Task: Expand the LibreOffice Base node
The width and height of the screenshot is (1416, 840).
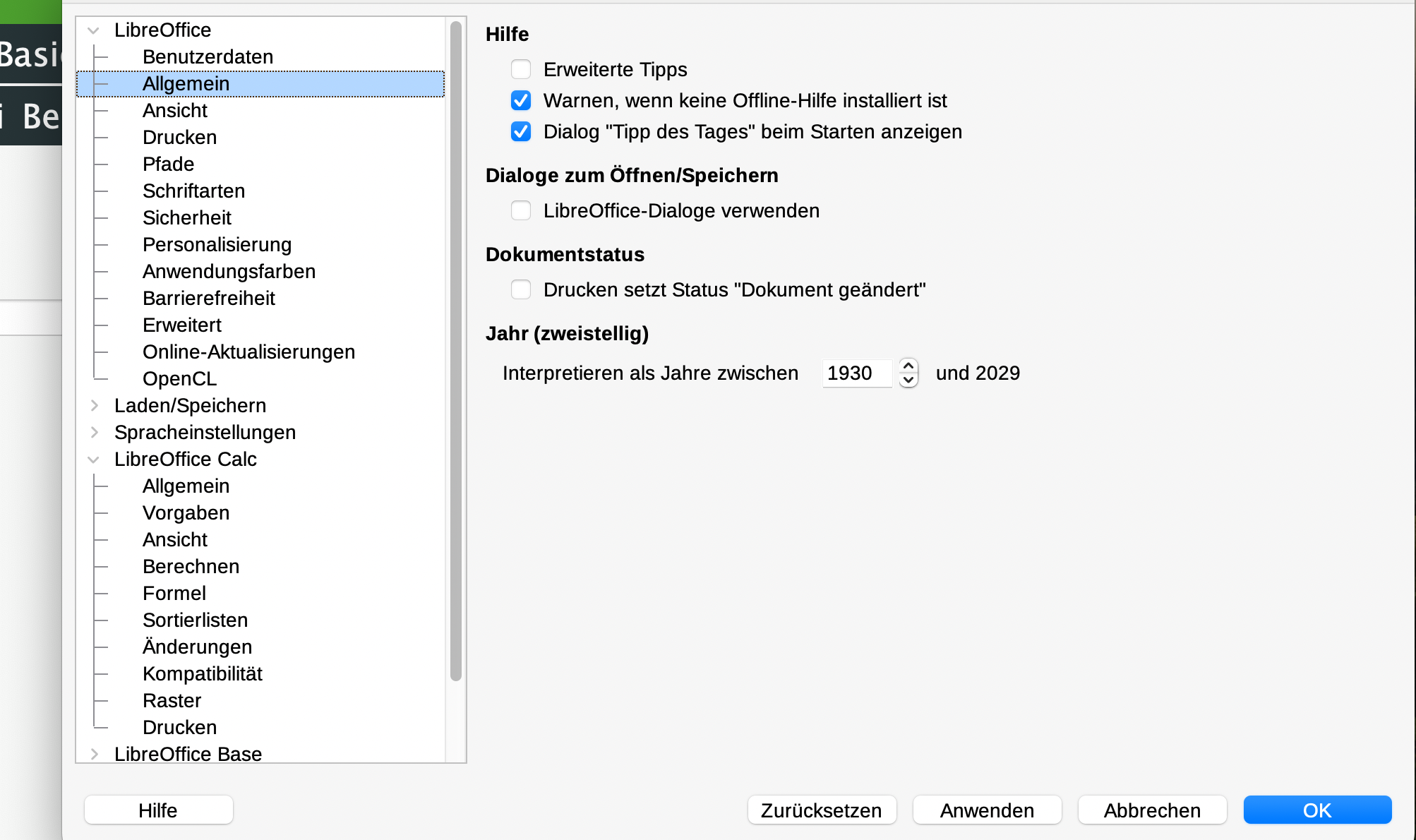Action: (x=94, y=754)
